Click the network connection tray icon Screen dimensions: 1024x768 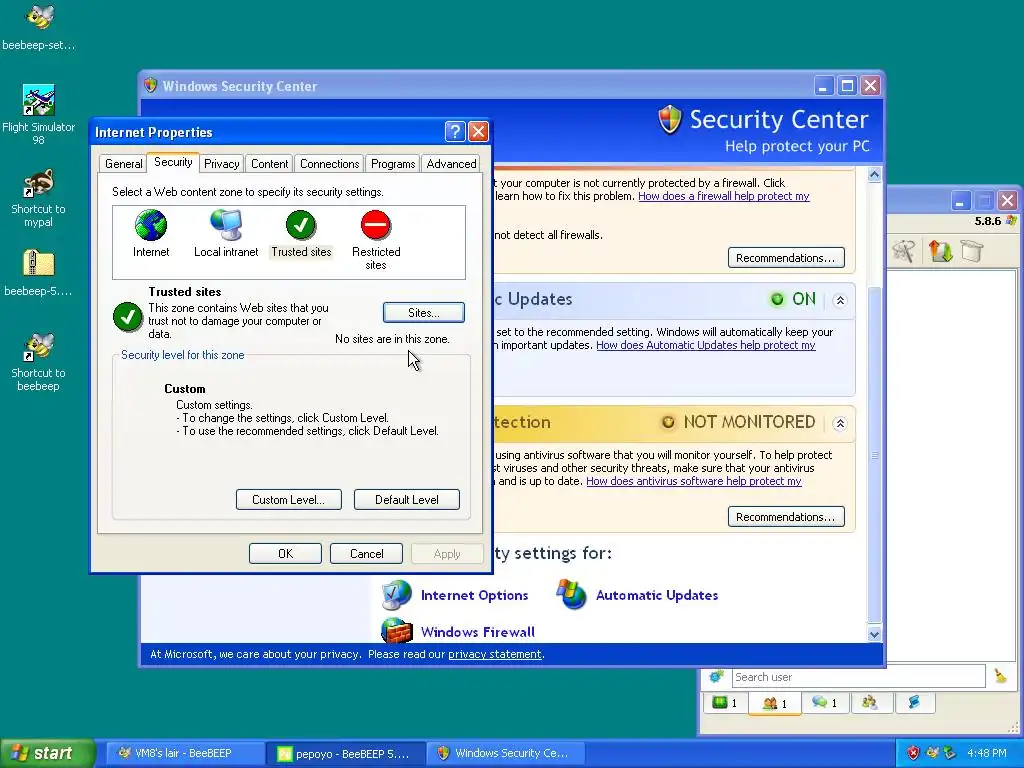[950, 753]
